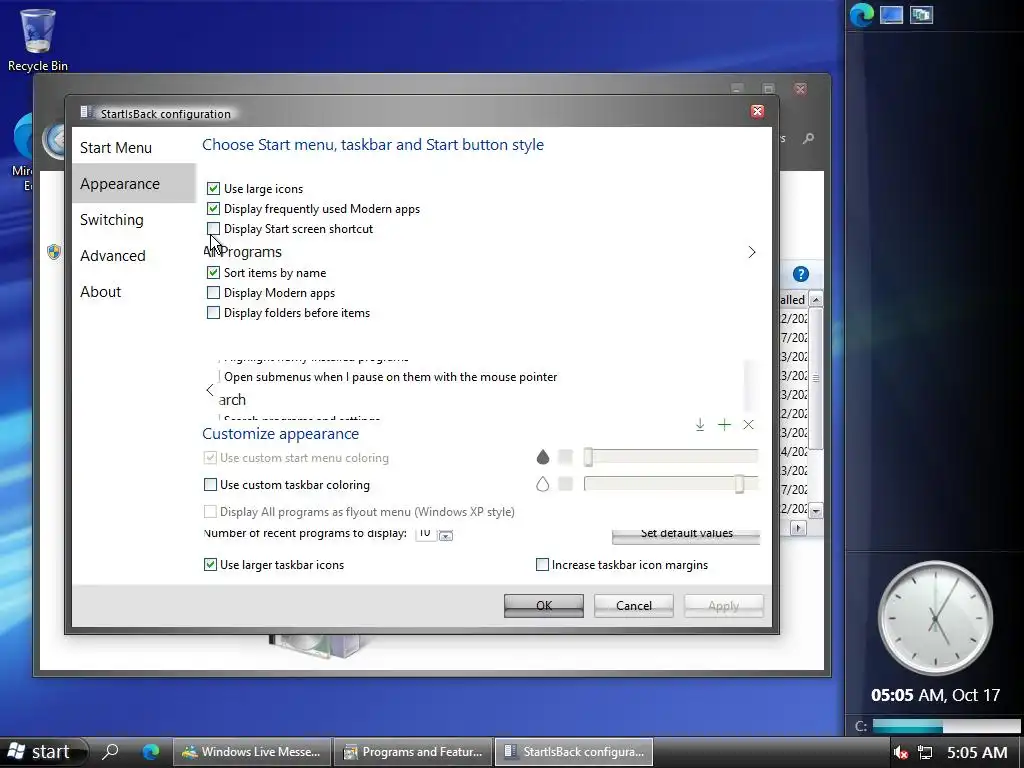Enable Use custom taskbar coloring

[x=210, y=485]
